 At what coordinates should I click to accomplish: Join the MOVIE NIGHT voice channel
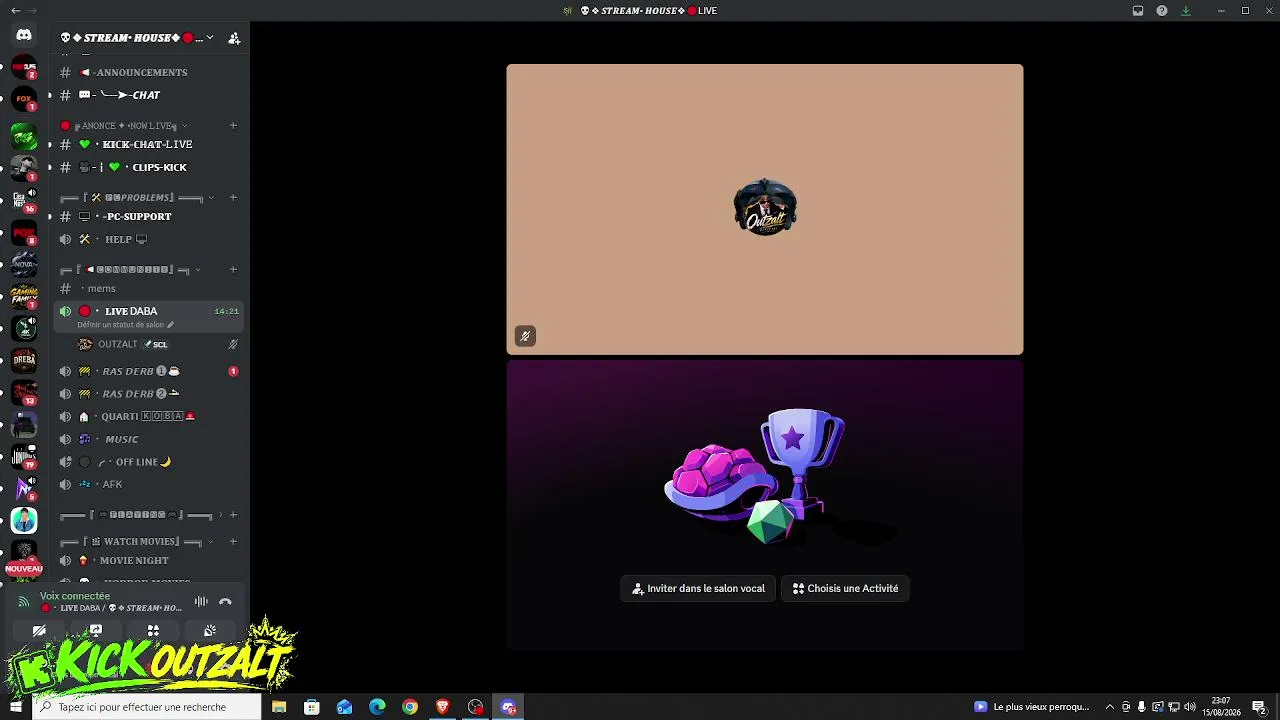pos(149,560)
